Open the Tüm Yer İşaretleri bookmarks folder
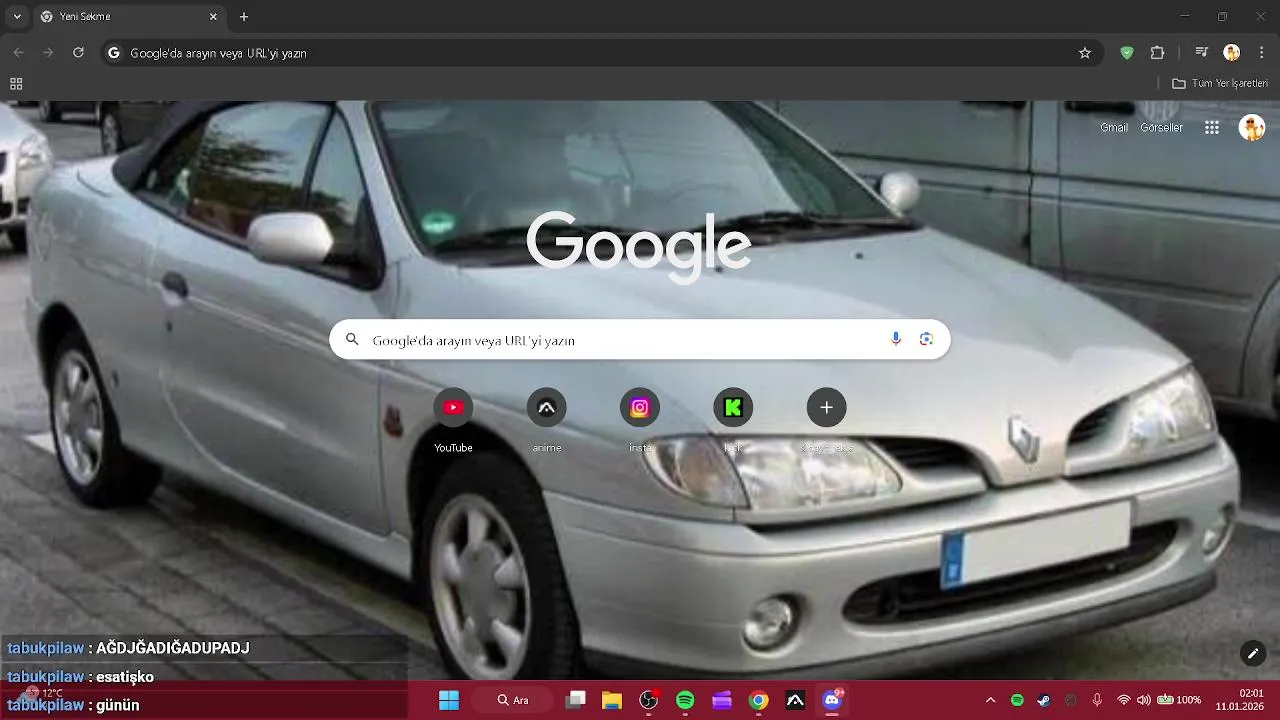1280x720 pixels. pyautogui.click(x=1220, y=84)
